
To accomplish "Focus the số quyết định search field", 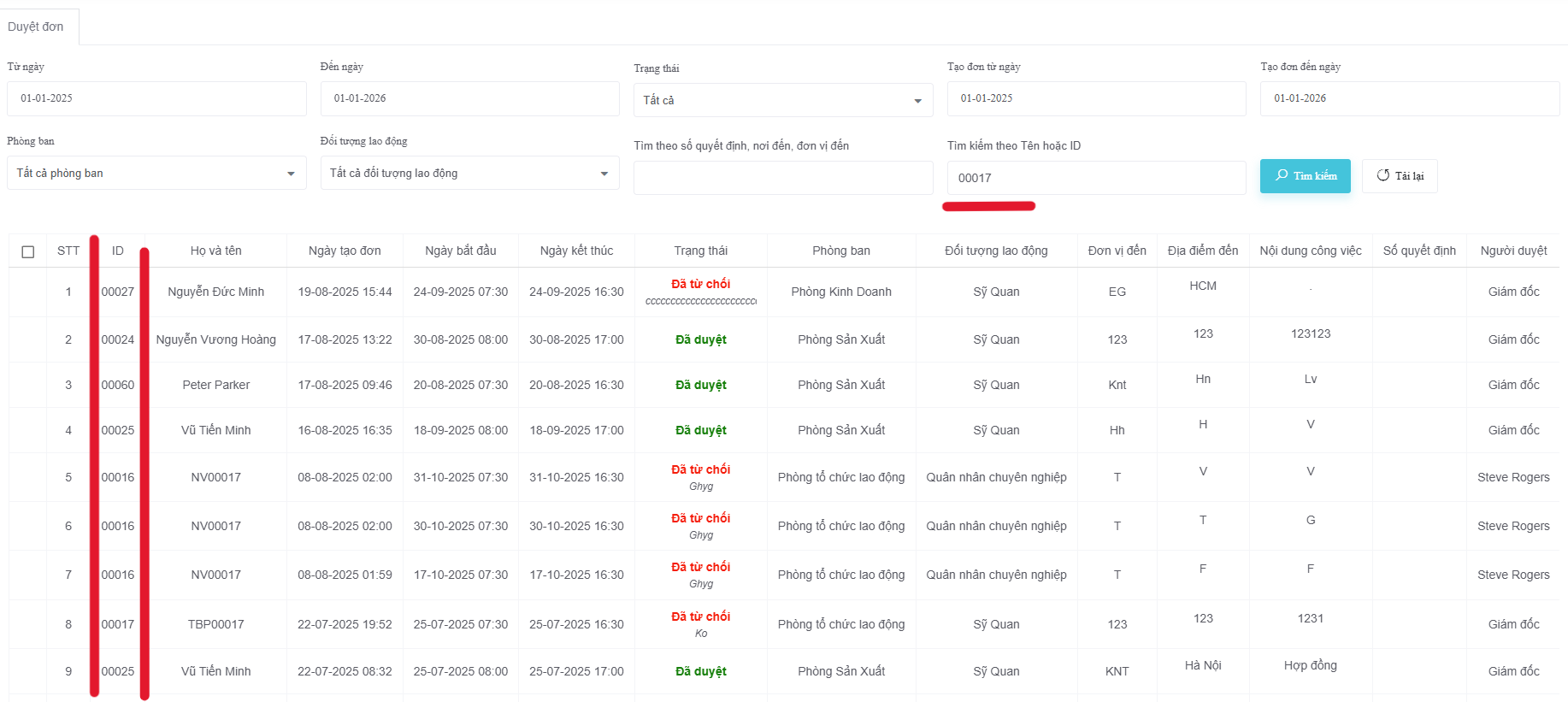I will pyautogui.click(x=782, y=178).
